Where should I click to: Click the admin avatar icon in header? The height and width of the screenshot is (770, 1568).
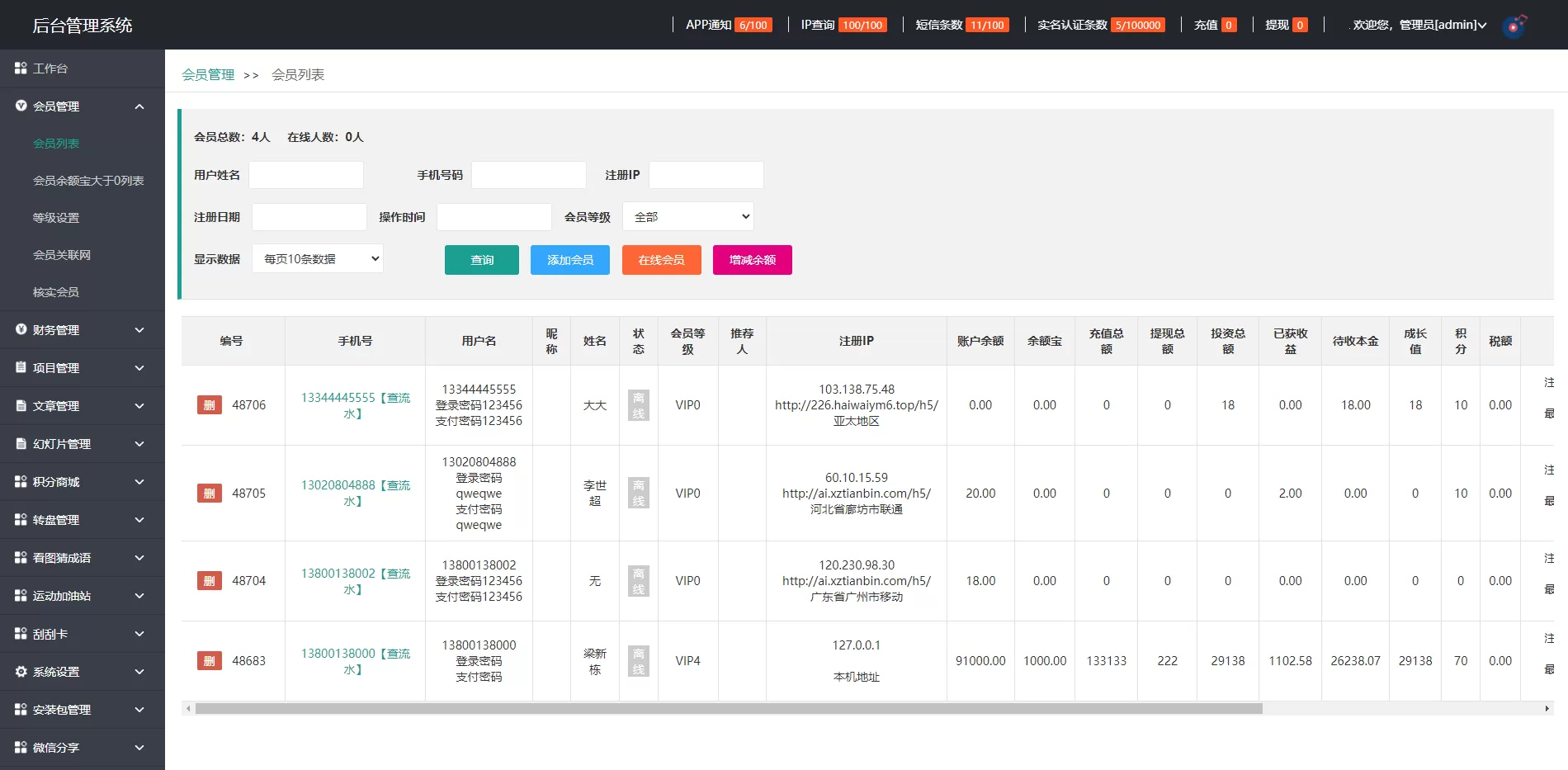[x=1514, y=26]
